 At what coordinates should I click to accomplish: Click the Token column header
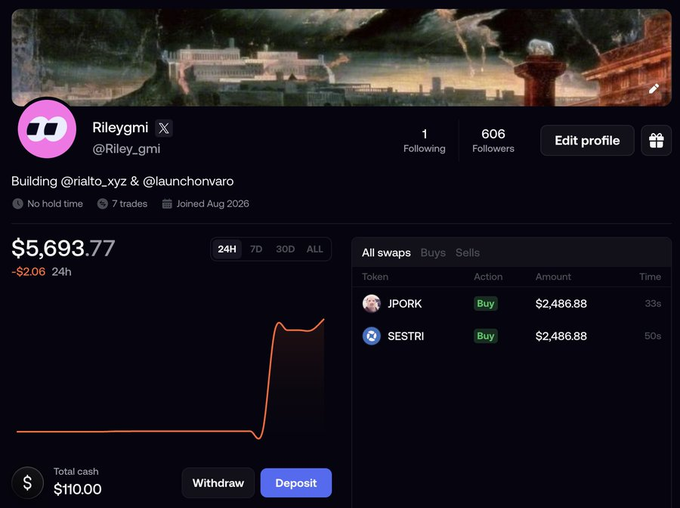(x=375, y=277)
